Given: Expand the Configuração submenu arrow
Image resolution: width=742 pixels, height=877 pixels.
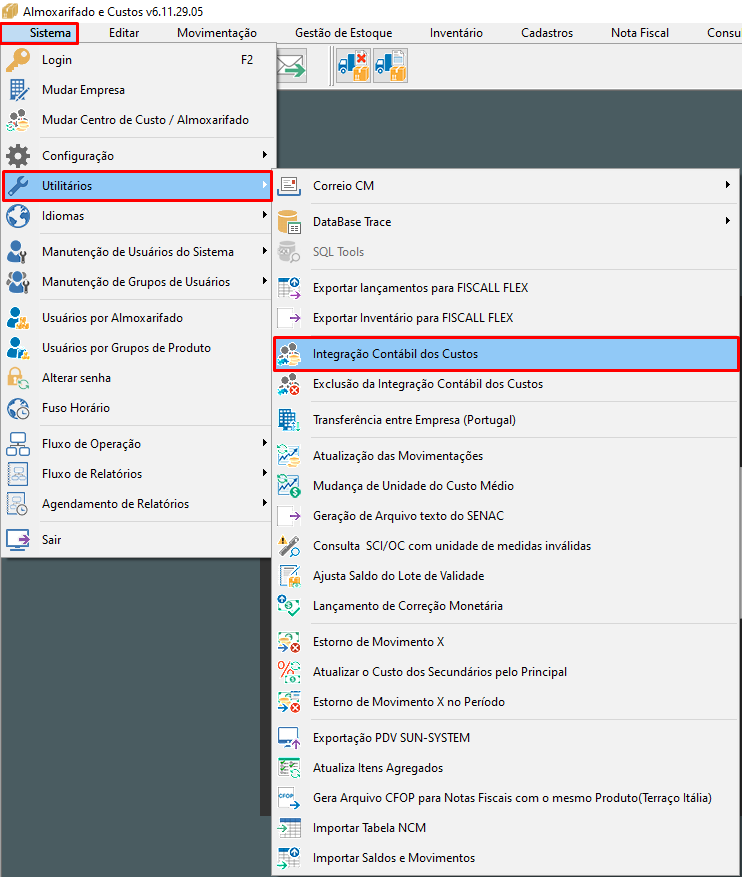Looking at the screenshot, I should 264,155.
